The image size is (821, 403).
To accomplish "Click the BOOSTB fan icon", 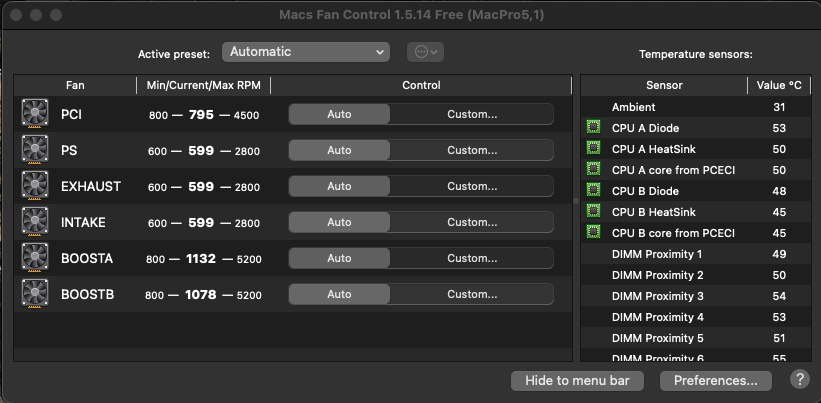I will click(35, 294).
